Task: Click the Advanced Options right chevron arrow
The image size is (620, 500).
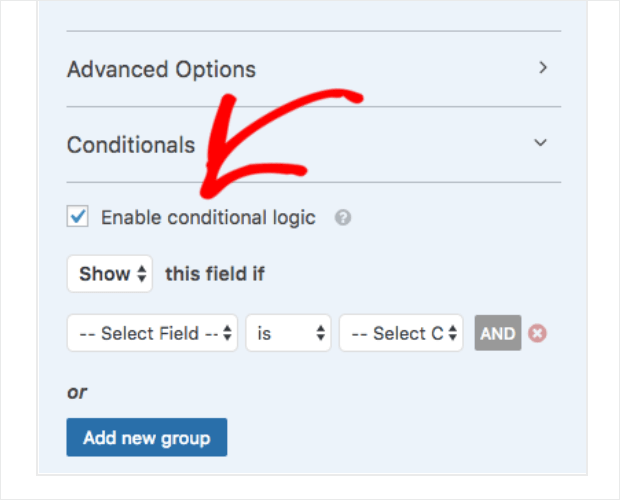Action: point(543,68)
